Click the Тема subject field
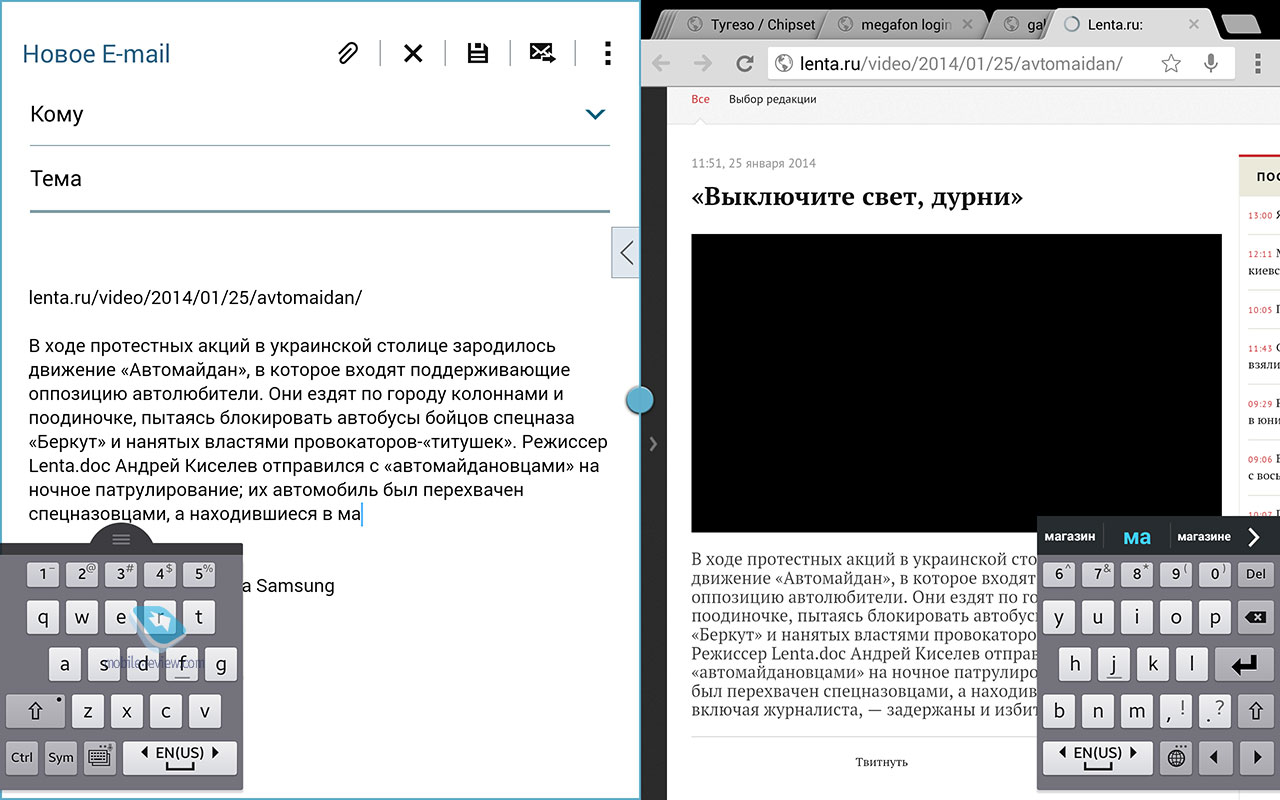This screenshot has height=800, width=1280. tap(320, 180)
